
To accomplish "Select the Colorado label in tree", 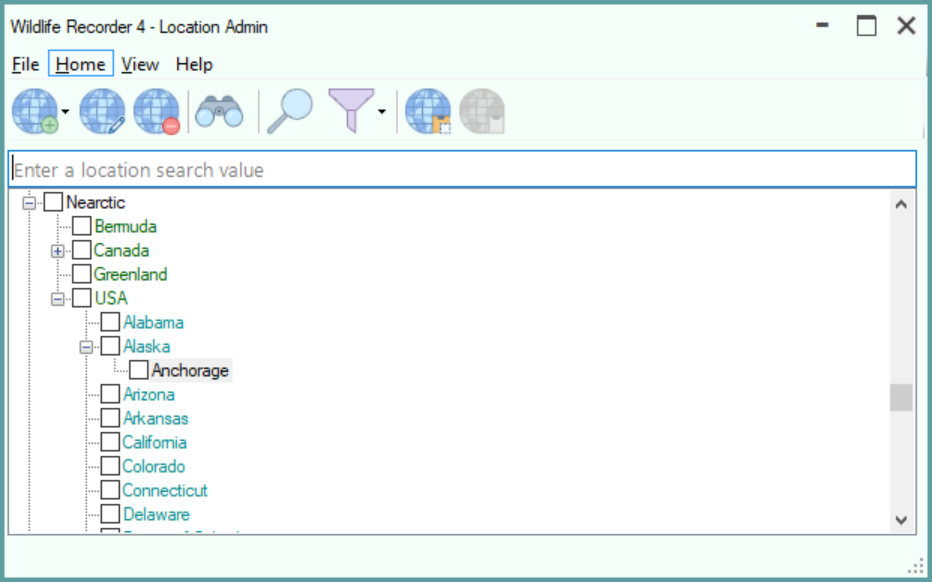I will coord(153,466).
